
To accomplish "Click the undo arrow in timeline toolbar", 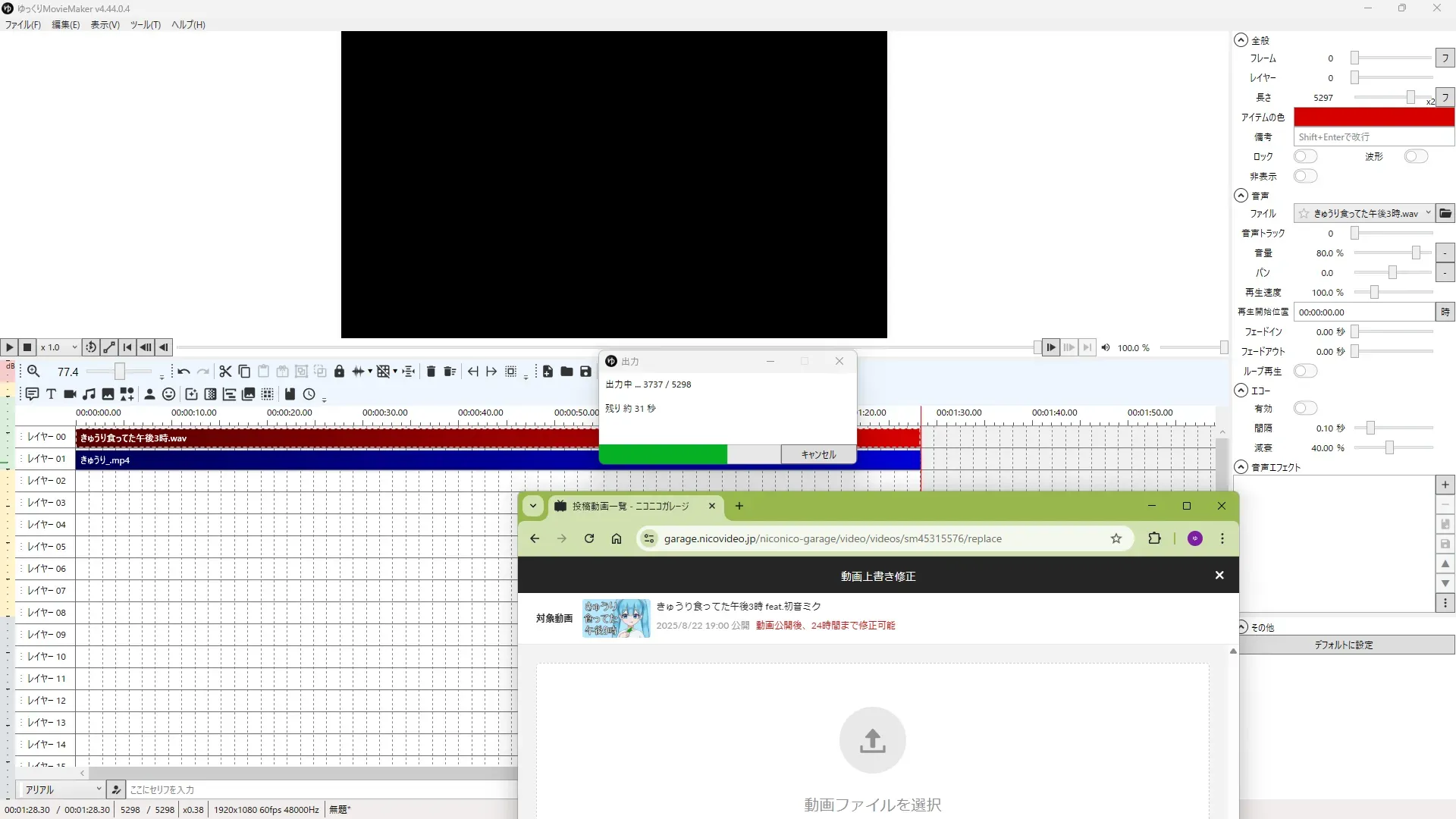I will [184, 372].
